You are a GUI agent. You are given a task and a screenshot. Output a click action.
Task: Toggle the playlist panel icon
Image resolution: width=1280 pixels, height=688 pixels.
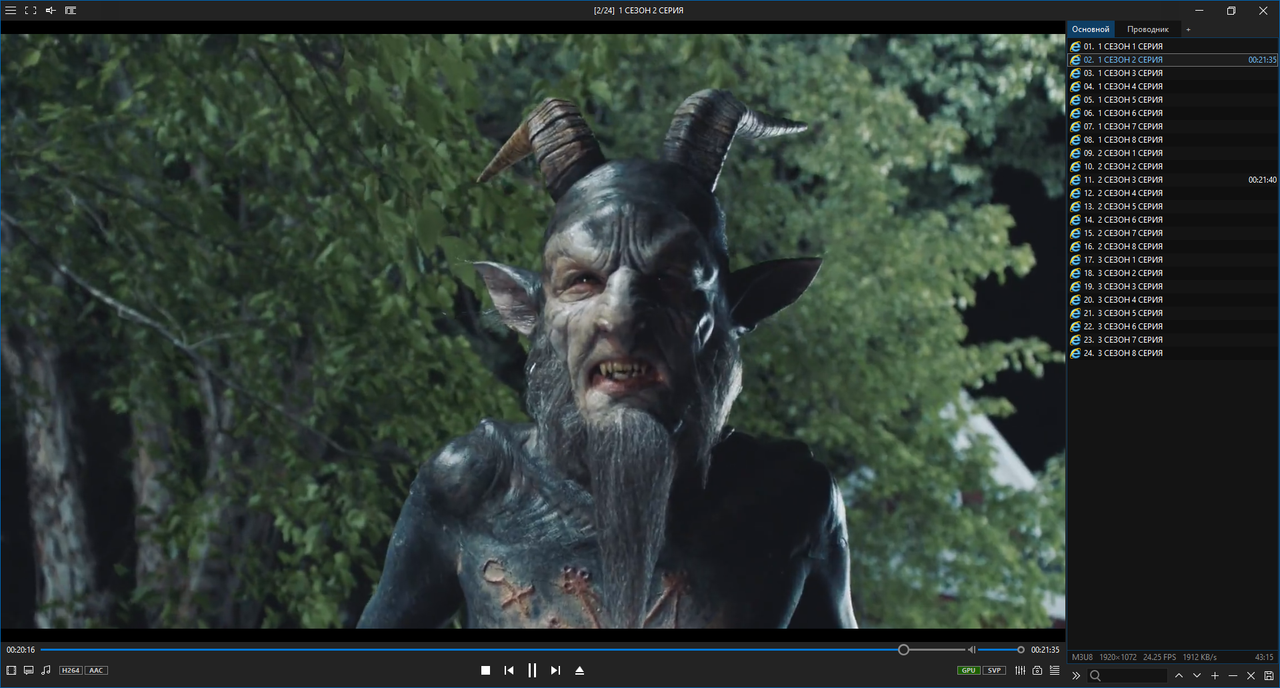[x=1054, y=670]
